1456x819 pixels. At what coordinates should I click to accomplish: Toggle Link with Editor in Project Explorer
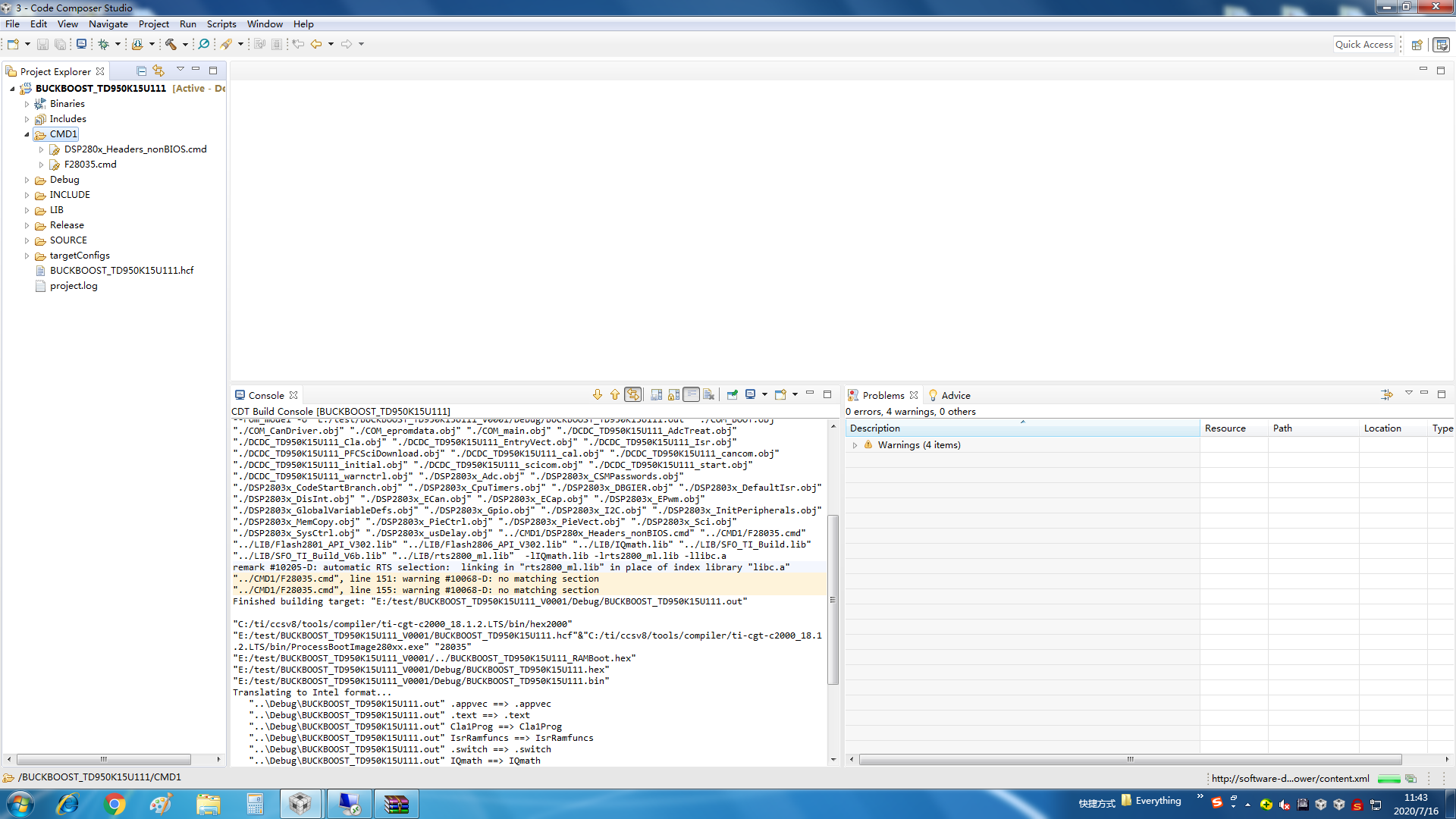click(158, 71)
